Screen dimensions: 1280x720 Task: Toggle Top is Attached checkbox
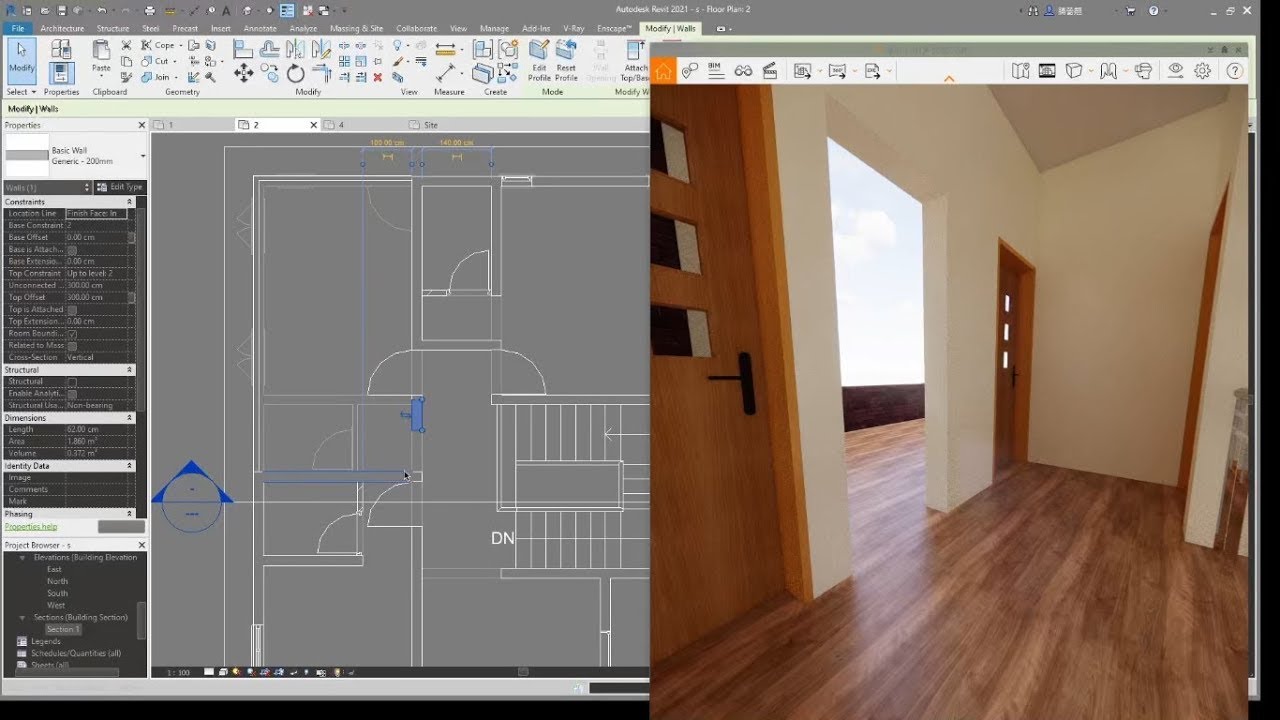[72, 310]
